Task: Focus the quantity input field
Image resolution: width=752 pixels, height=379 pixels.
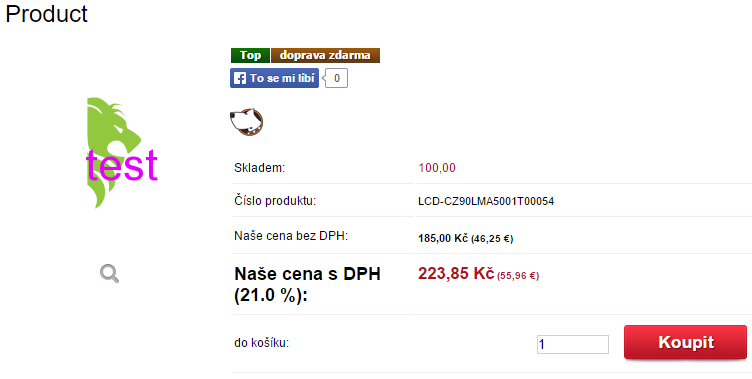Action: (573, 344)
